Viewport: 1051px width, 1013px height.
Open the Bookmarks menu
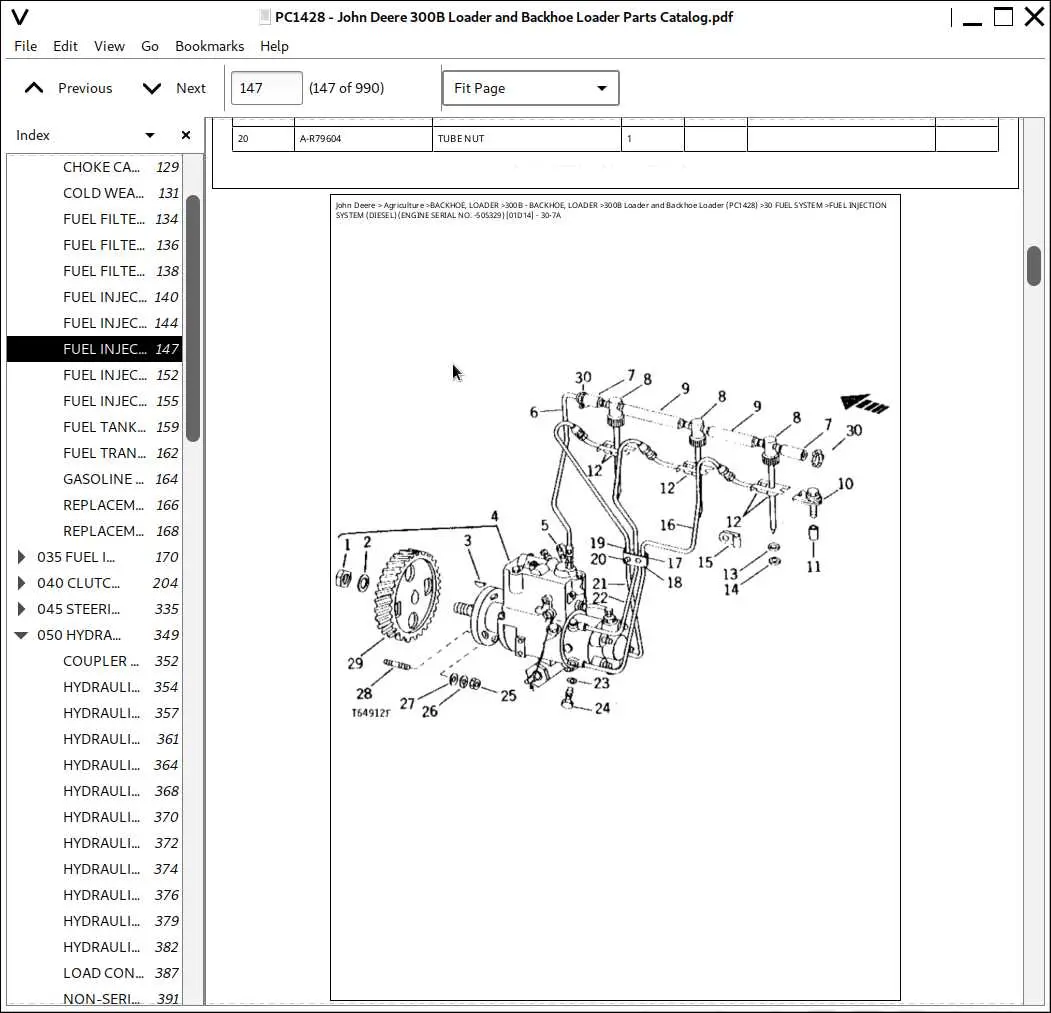coord(209,46)
